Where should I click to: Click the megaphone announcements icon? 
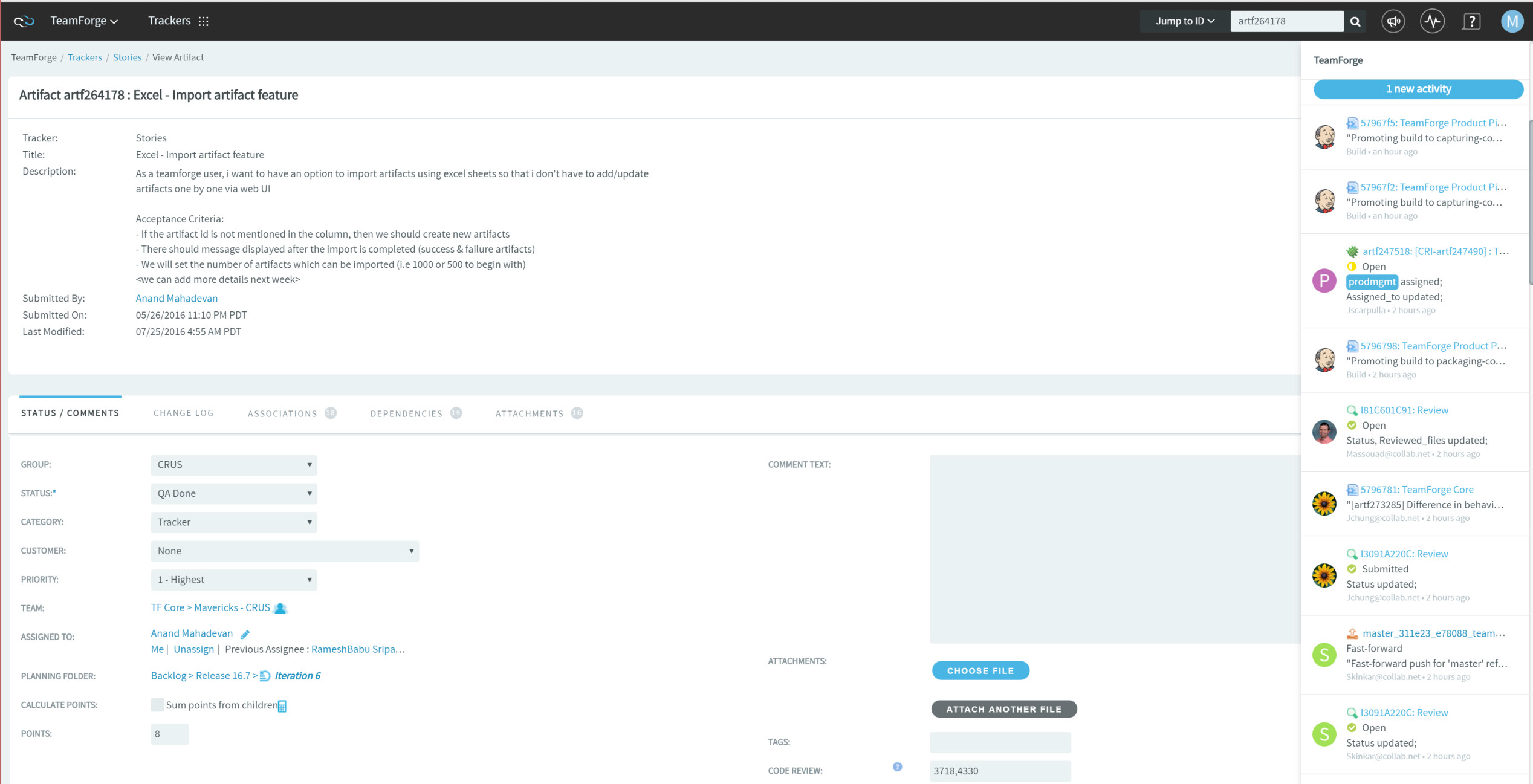1393,21
